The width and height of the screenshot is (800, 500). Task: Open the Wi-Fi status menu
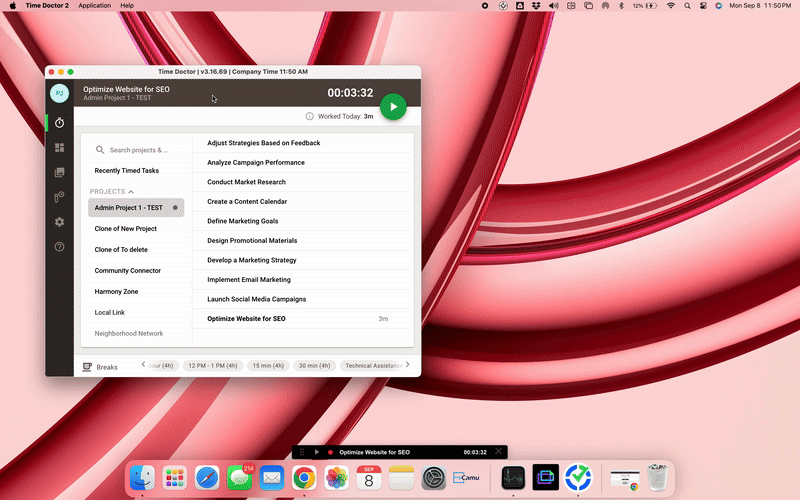coord(671,6)
